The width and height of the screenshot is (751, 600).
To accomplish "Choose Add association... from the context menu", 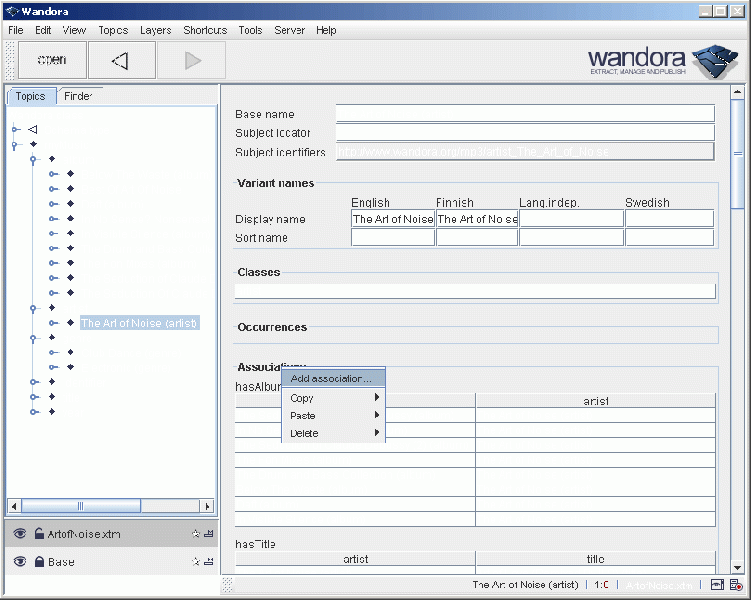I will click(x=331, y=378).
